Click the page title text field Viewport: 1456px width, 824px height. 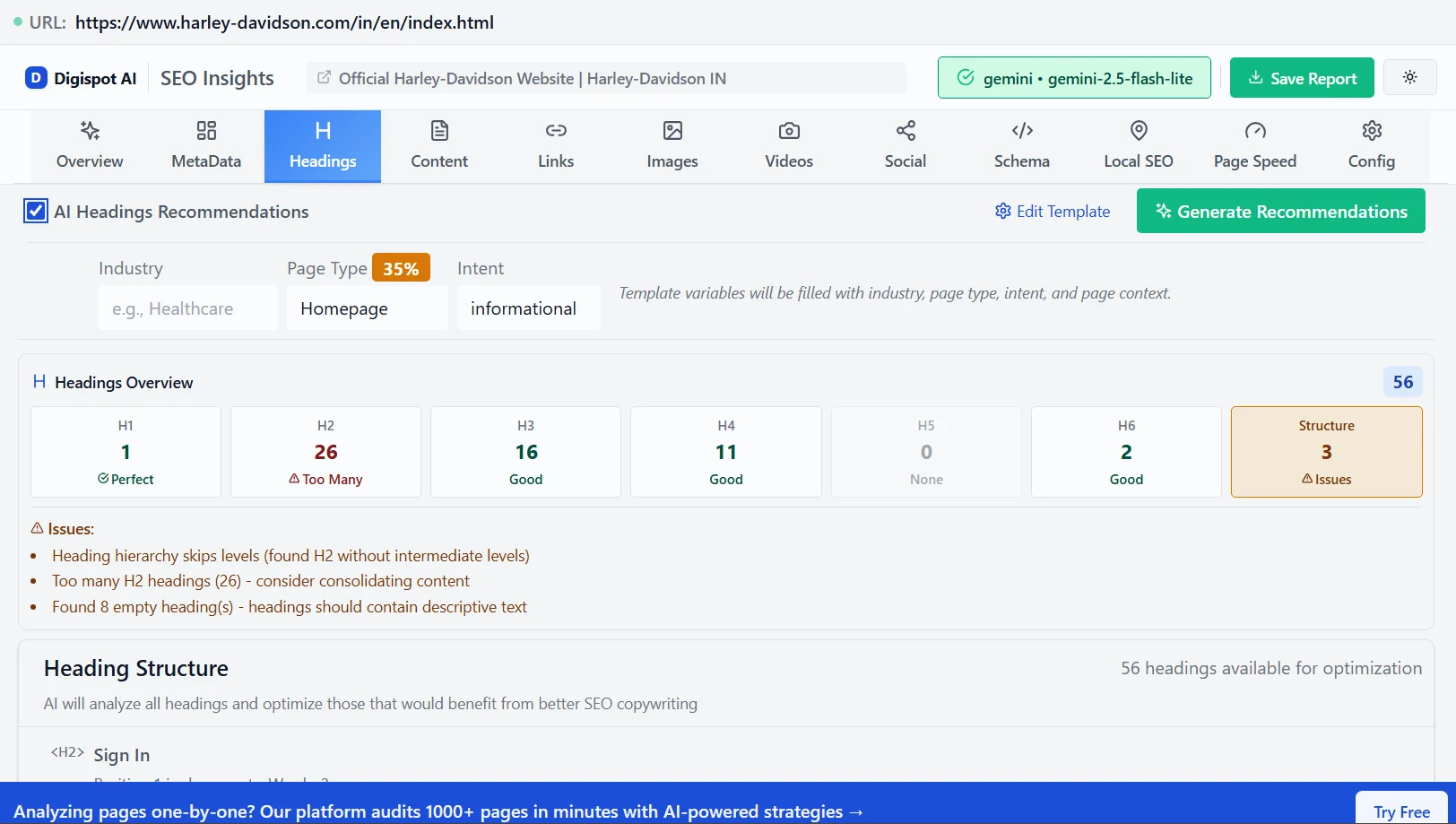[x=606, y=78]
